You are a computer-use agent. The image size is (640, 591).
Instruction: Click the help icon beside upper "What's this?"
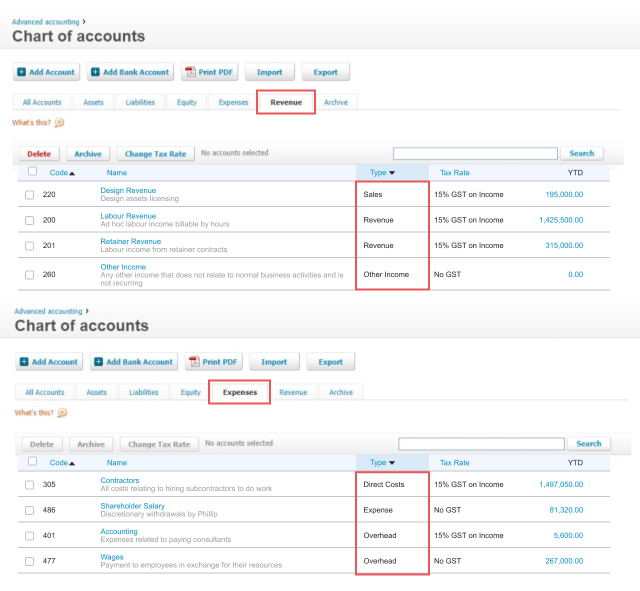pyautogui.click(x=59, y=123)
